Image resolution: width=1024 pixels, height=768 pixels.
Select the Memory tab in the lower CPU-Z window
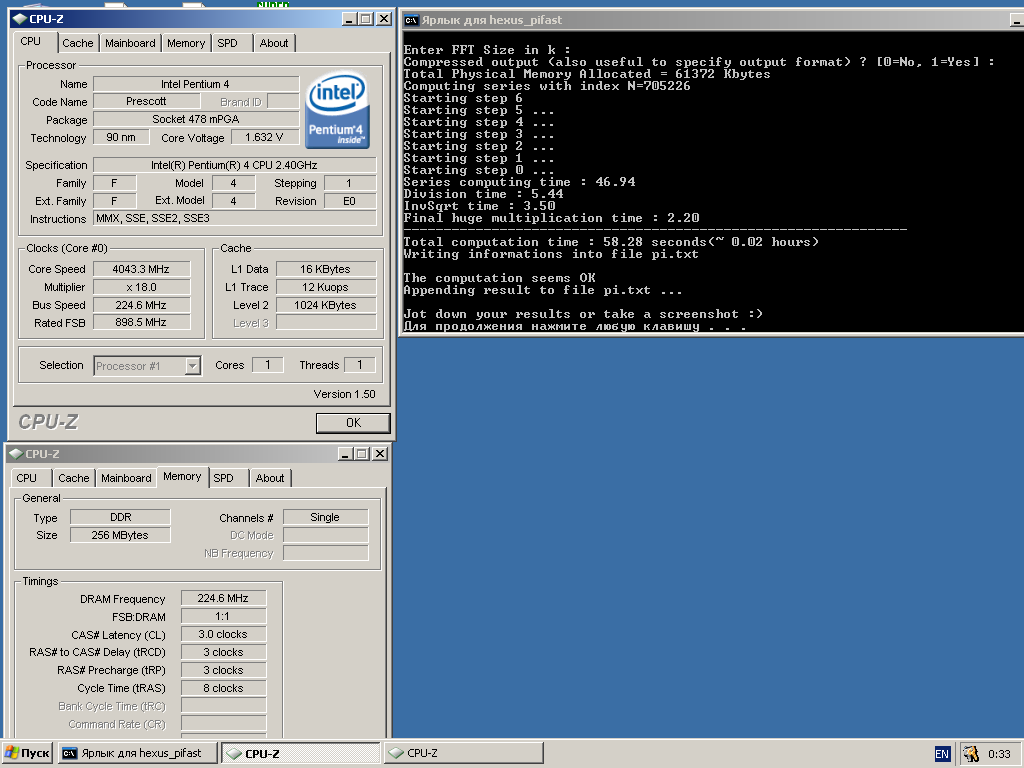(182, 477)
